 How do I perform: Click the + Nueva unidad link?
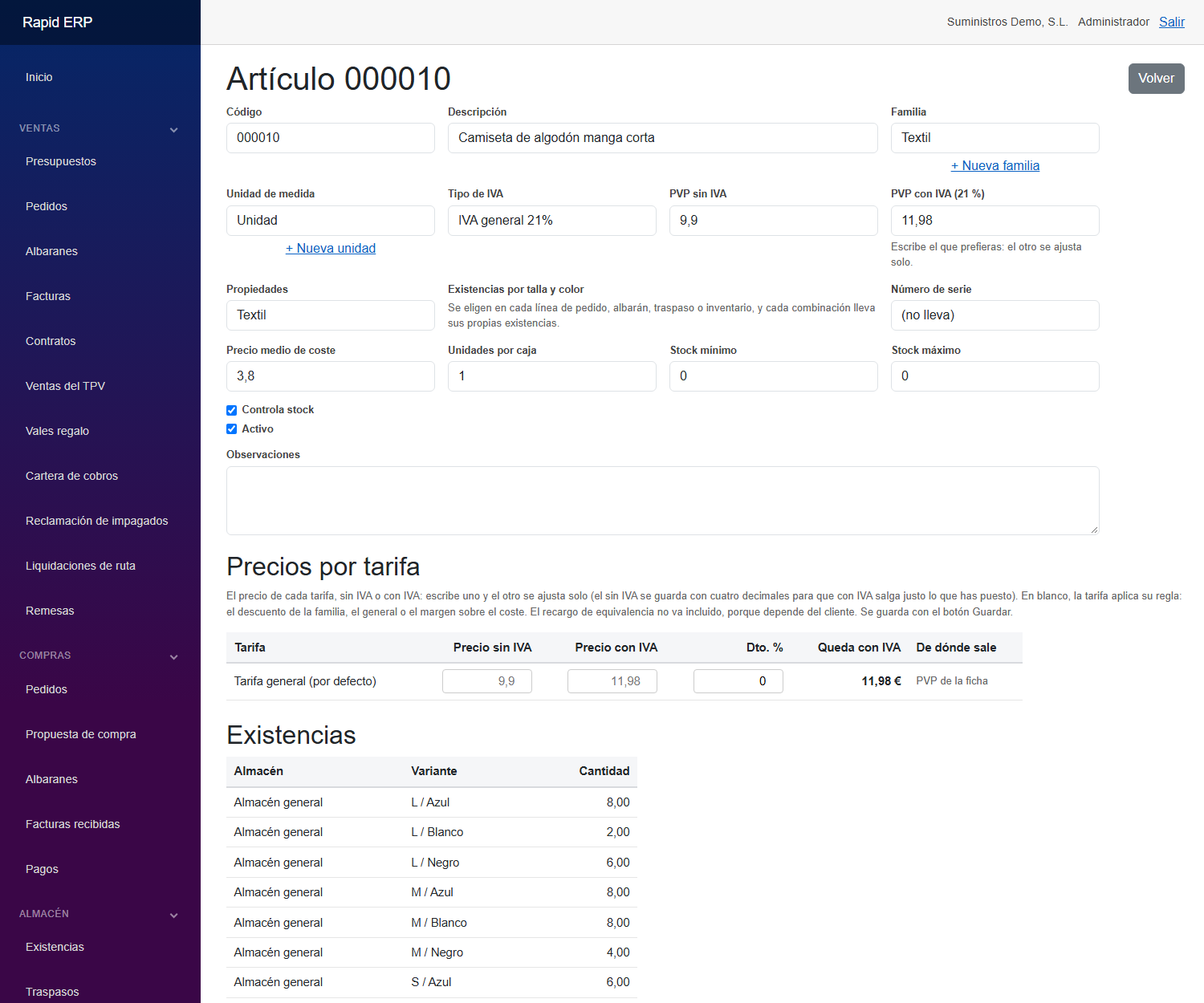tap(330, 248)
